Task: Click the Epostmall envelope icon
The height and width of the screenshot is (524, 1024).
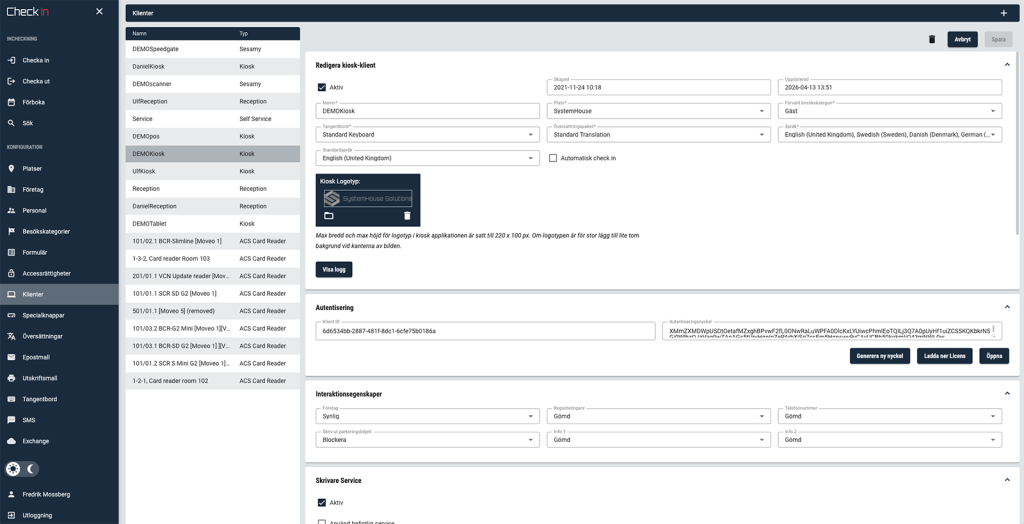Action: pos(11,357)
